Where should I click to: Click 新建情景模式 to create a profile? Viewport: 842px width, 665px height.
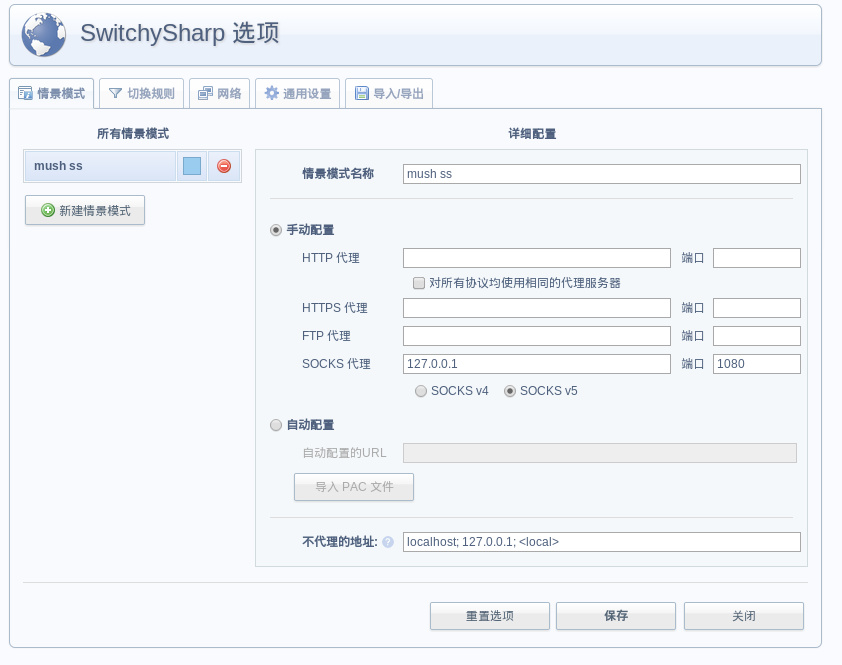click(x=85, y=211)
